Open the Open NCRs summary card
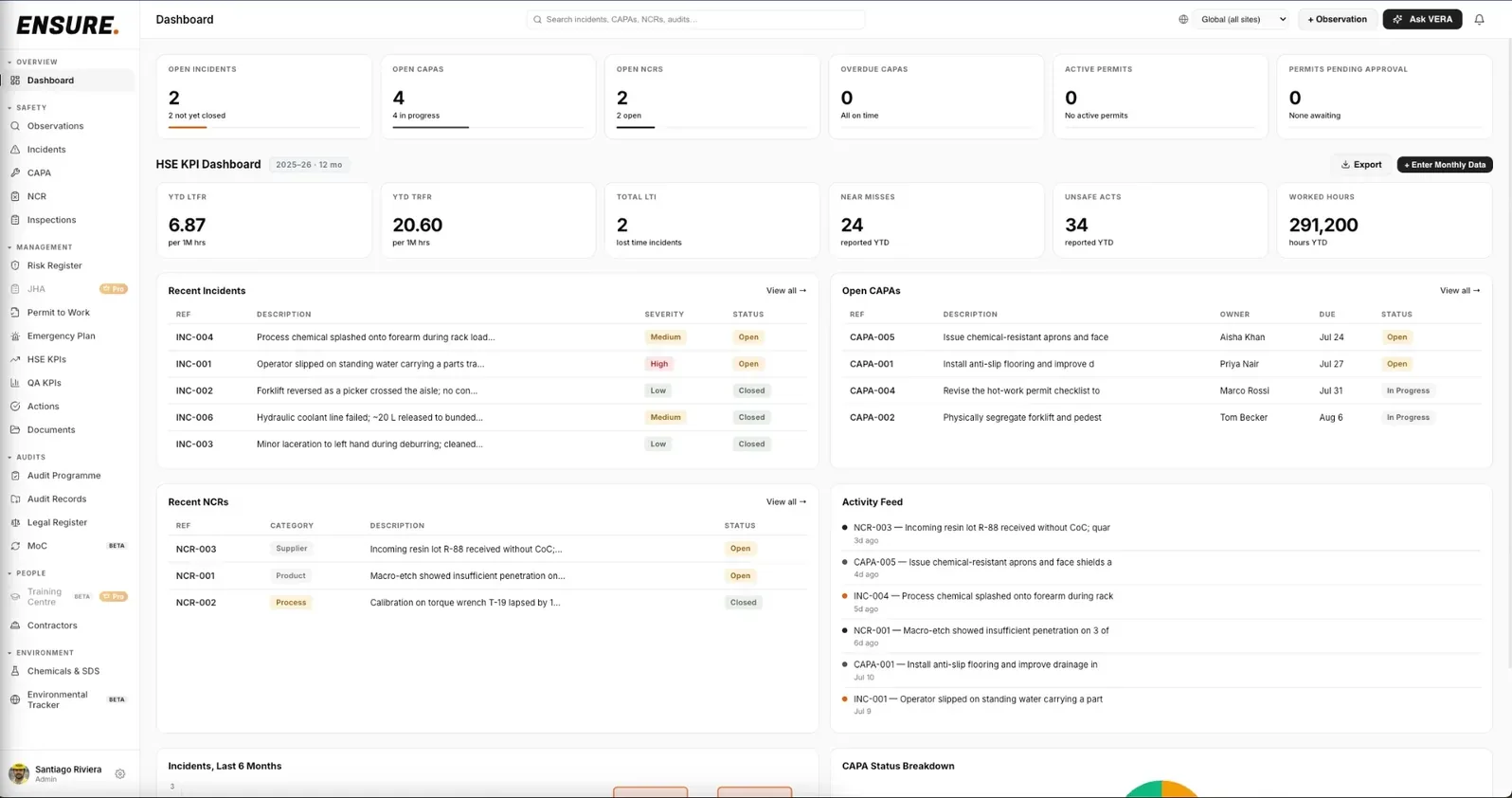Viewport: 1512px width, 798px height. click(712, 97)
